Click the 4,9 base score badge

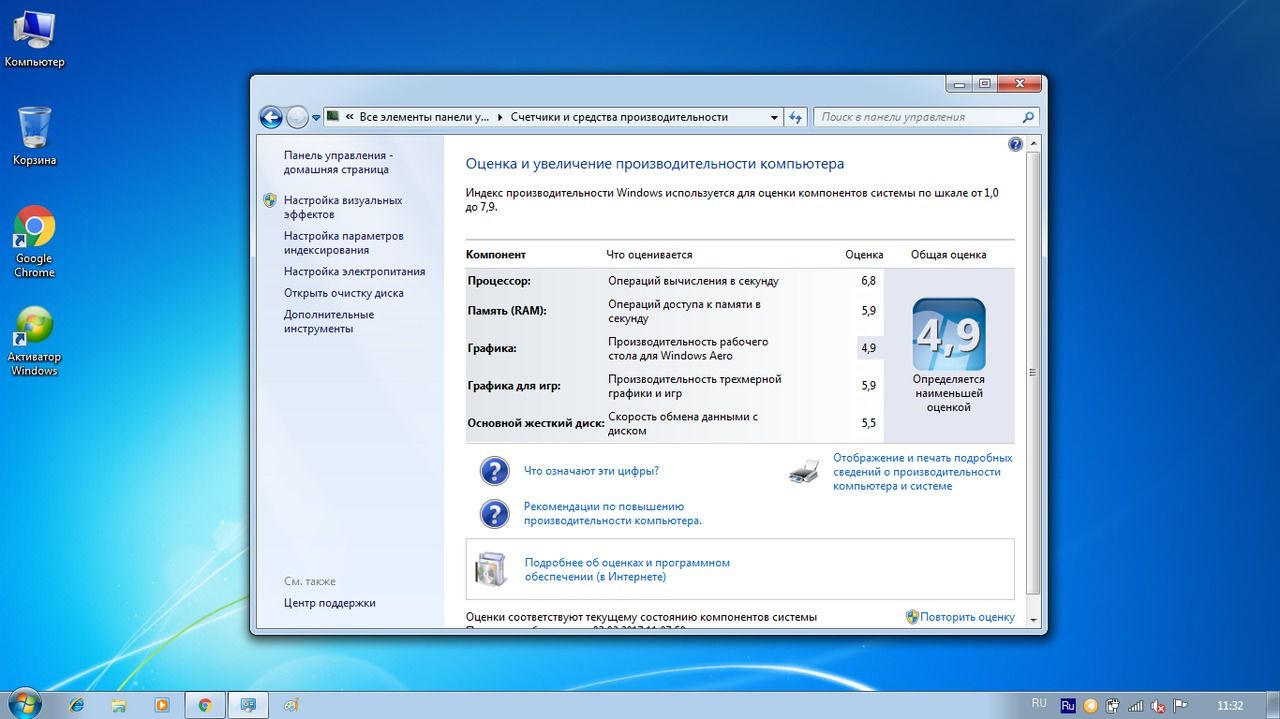click(948, 335)
